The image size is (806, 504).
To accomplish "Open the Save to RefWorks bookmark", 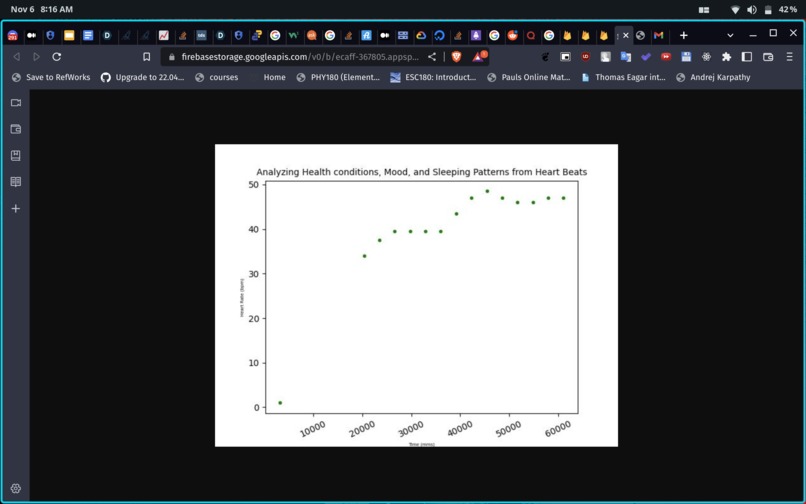I will pos(51,77).
